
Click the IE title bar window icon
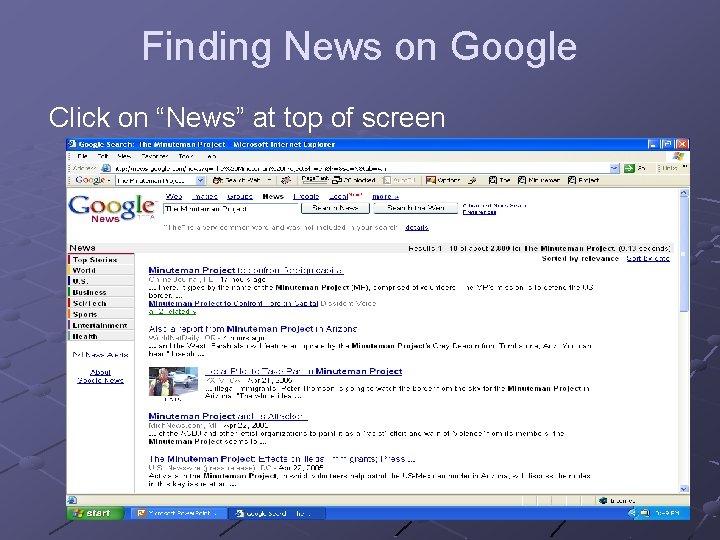click(72, 144)
